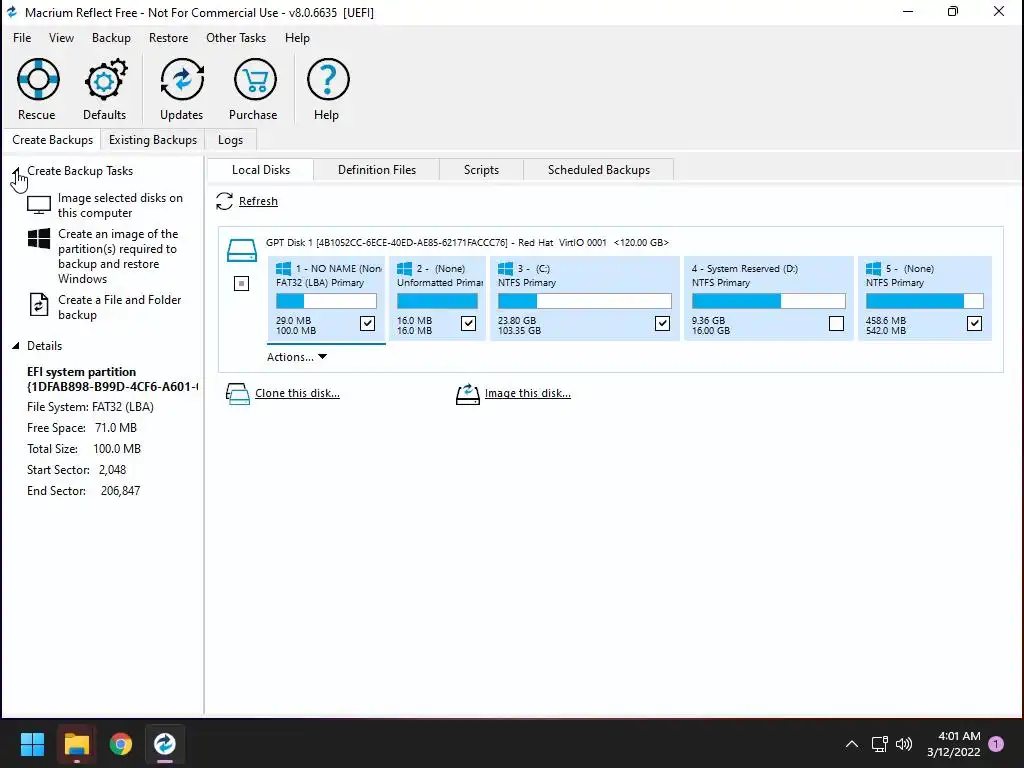Screen dimensions: 1024x768
Task: Click the monitor icon for imaging selected disks
Action: pos(39,205)
